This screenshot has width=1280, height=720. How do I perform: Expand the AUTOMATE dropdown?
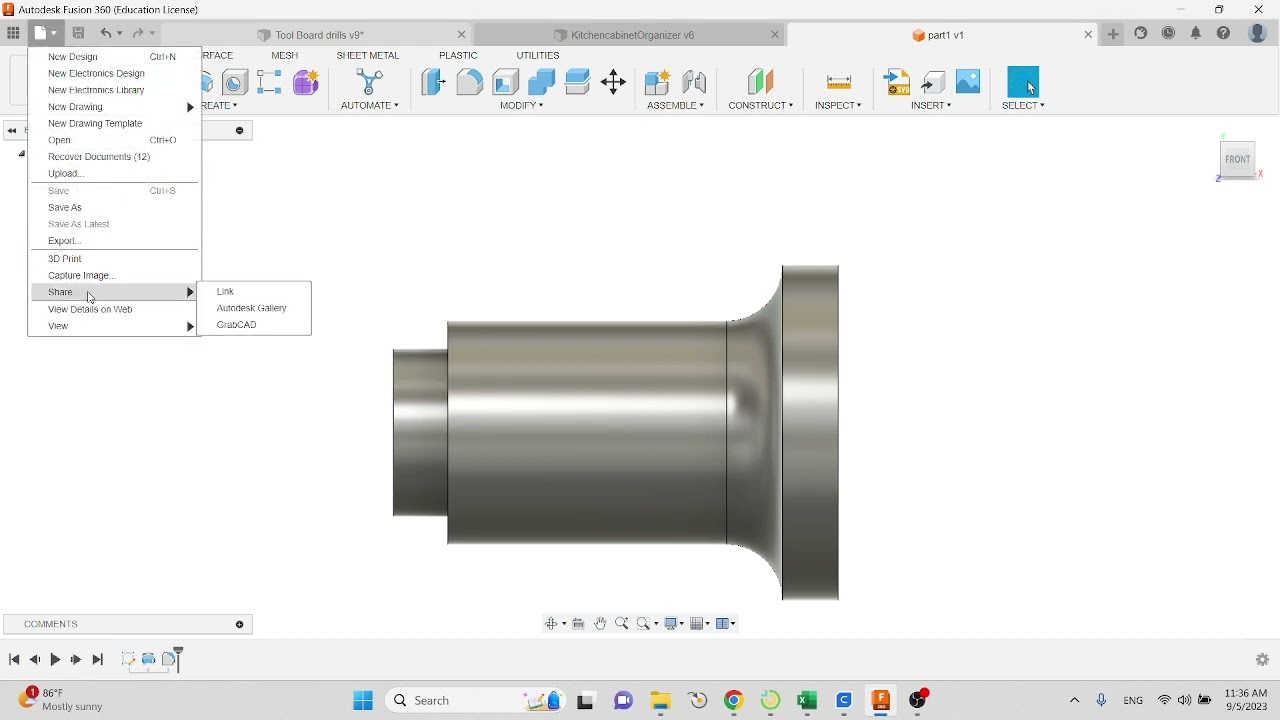pos(370,106)
